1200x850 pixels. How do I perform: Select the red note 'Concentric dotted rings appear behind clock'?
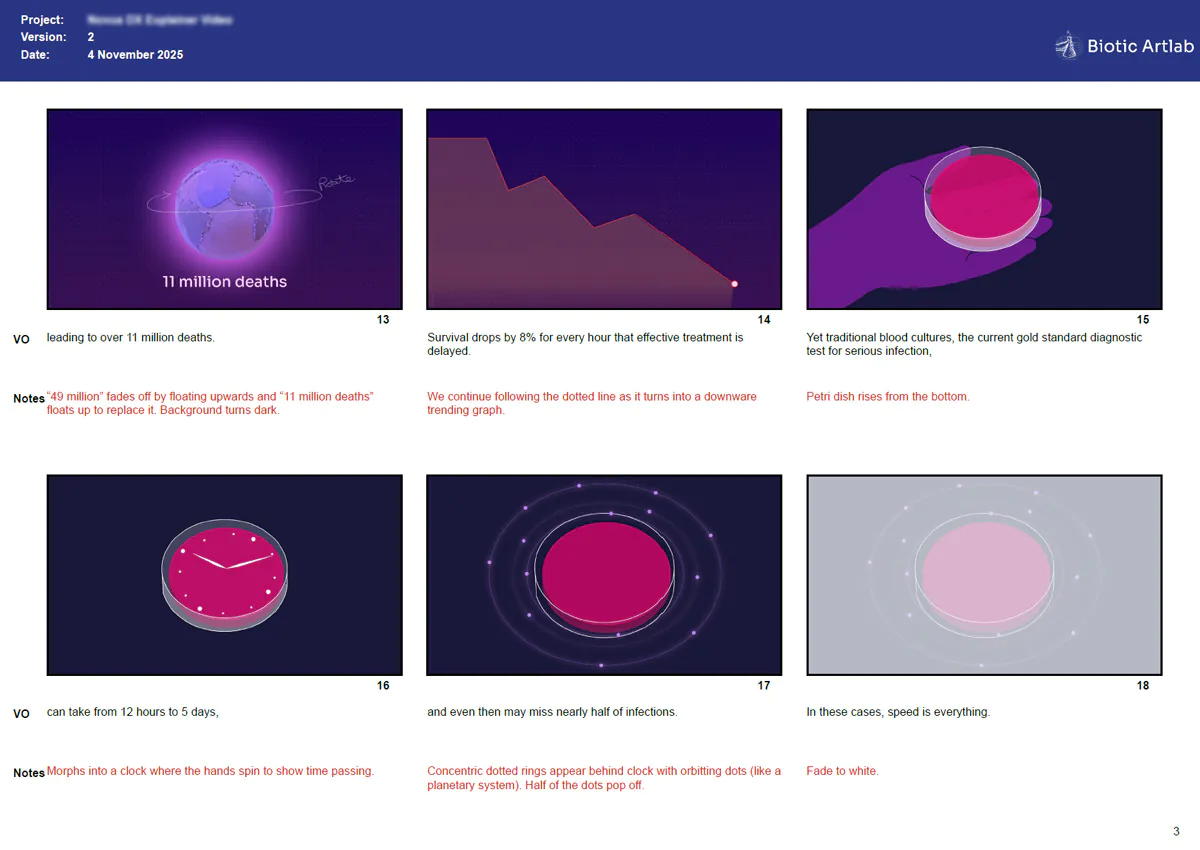[604, 778]
